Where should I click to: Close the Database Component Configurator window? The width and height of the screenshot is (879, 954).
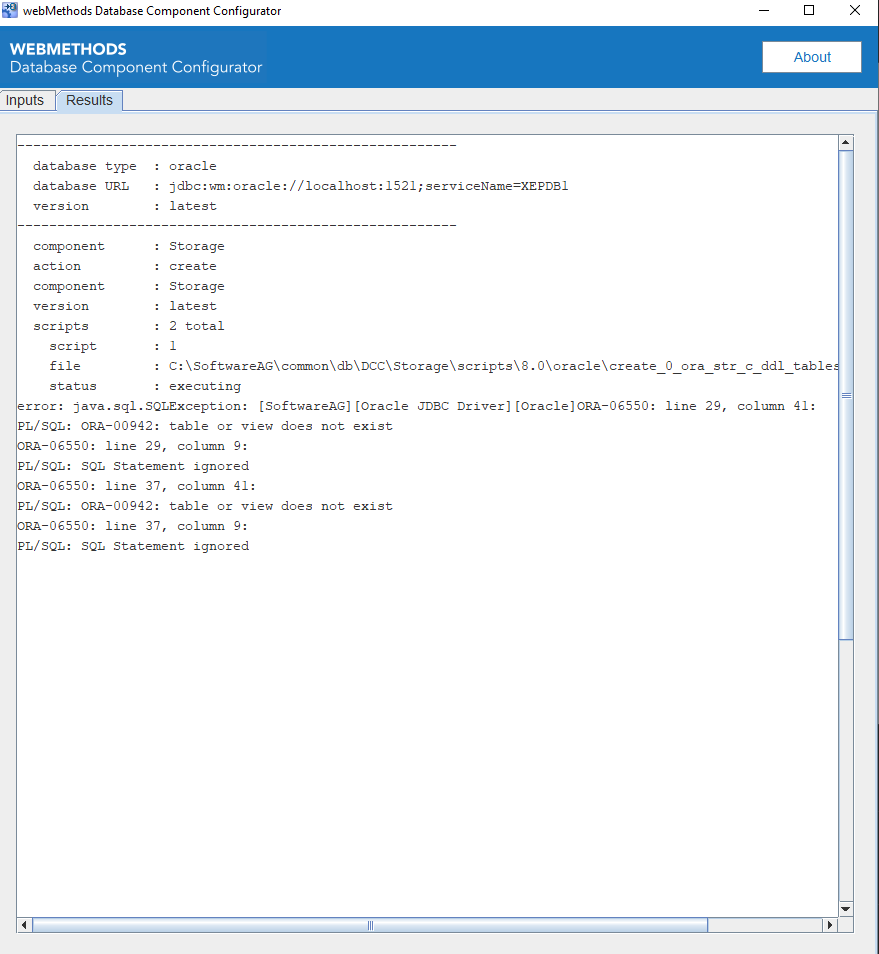855,10
